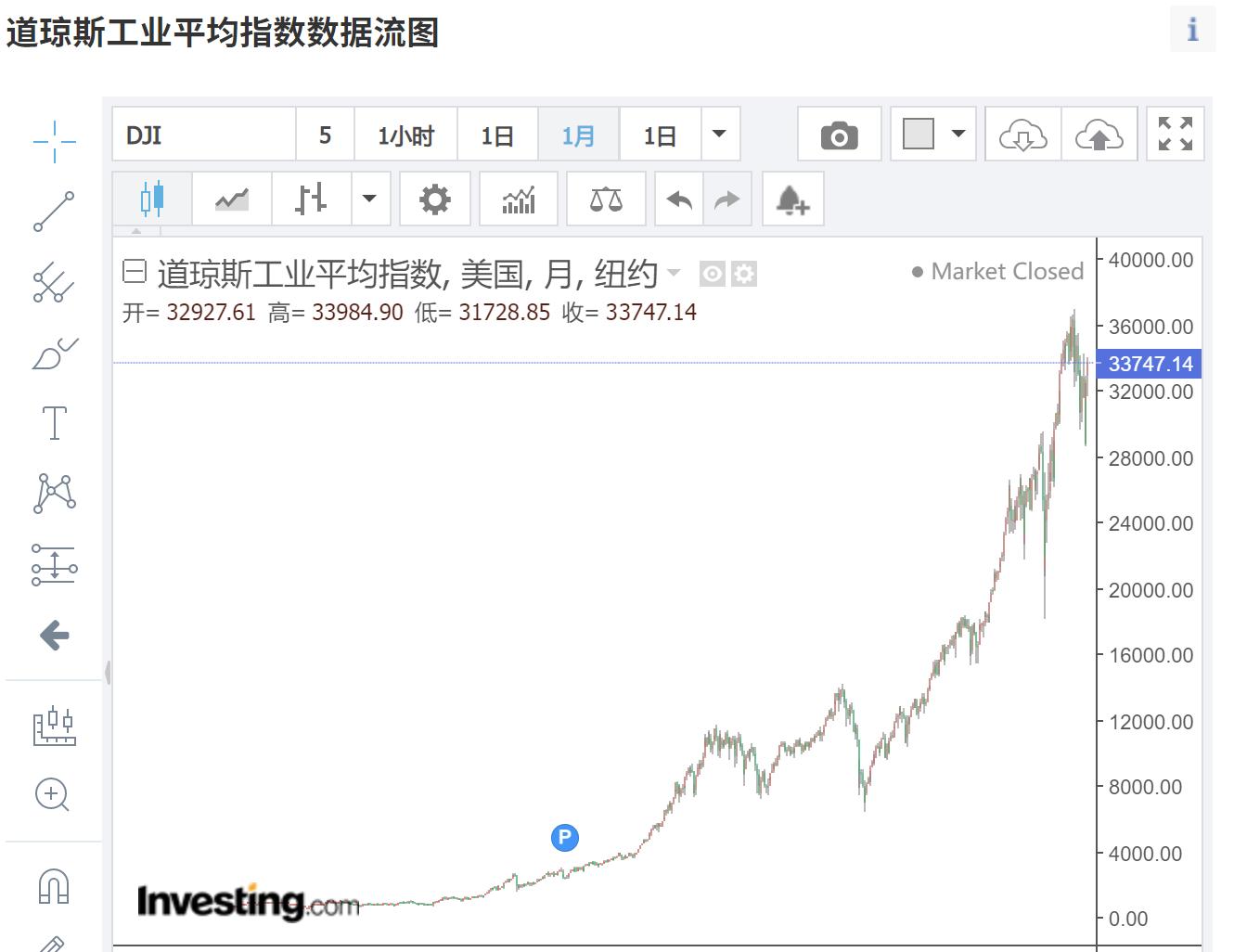Image resolution: width=1234 pixels, height=952 pixels.
Task: Select the 1小时 interval
Action: pyautogui.click(x=405, y=135)
